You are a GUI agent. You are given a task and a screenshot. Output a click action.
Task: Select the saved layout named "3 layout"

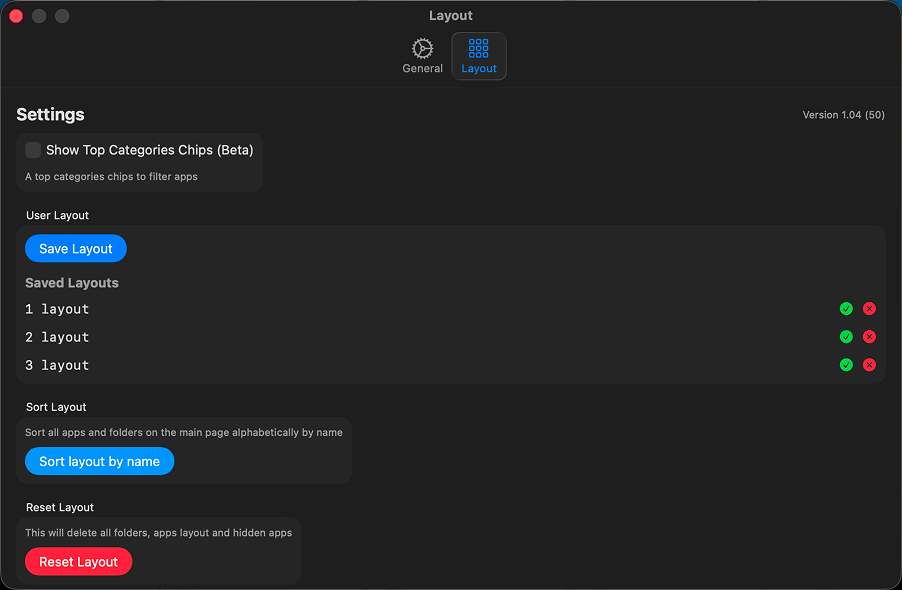(x=57, y=365)
